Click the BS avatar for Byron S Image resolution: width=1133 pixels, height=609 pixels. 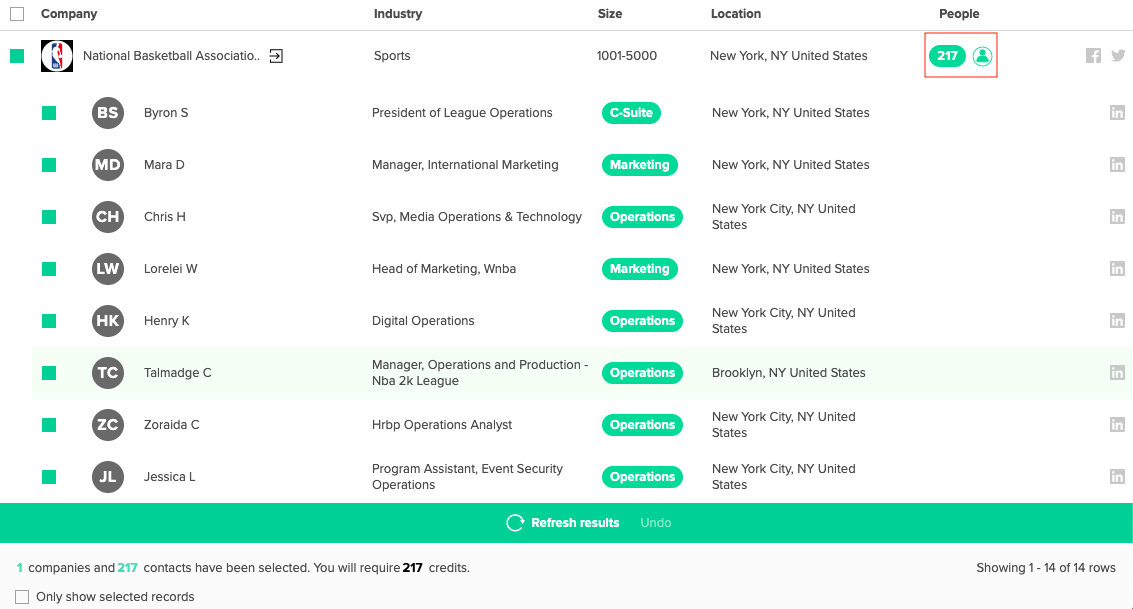(x=108, y=113)
